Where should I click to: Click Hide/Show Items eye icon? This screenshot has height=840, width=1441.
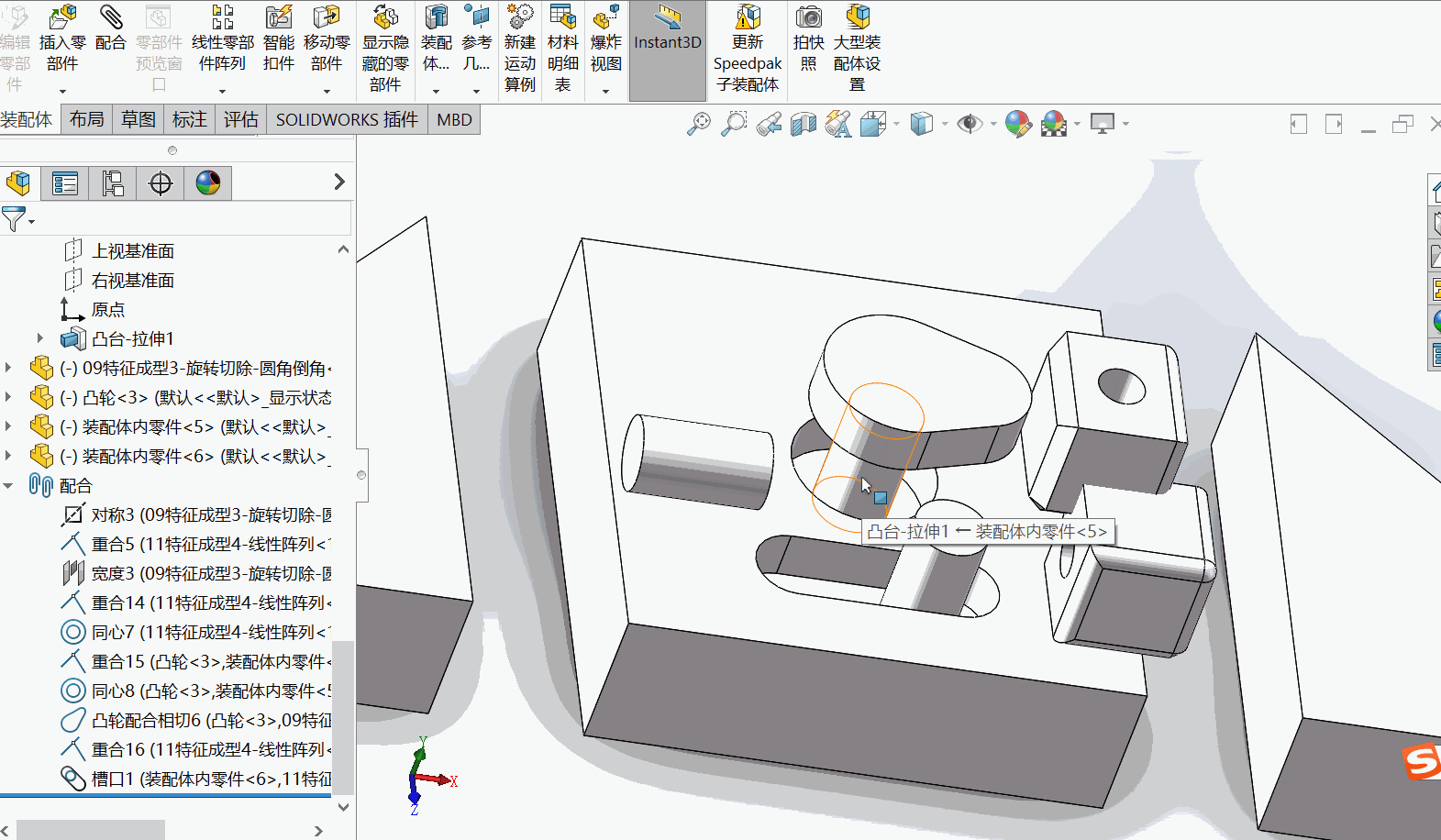970,123
